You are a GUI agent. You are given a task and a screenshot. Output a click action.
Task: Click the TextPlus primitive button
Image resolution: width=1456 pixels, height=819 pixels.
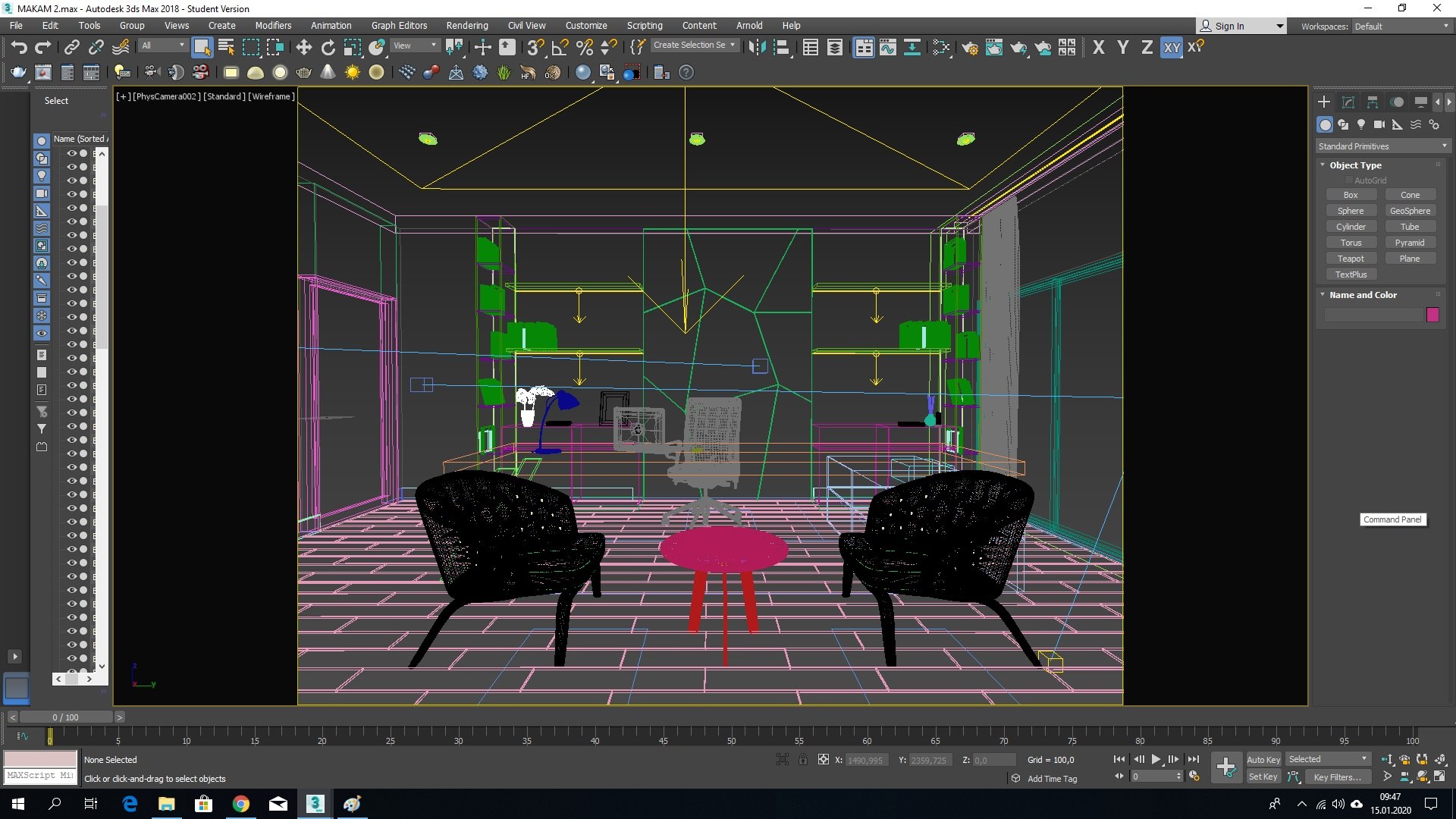[1351, 275]
